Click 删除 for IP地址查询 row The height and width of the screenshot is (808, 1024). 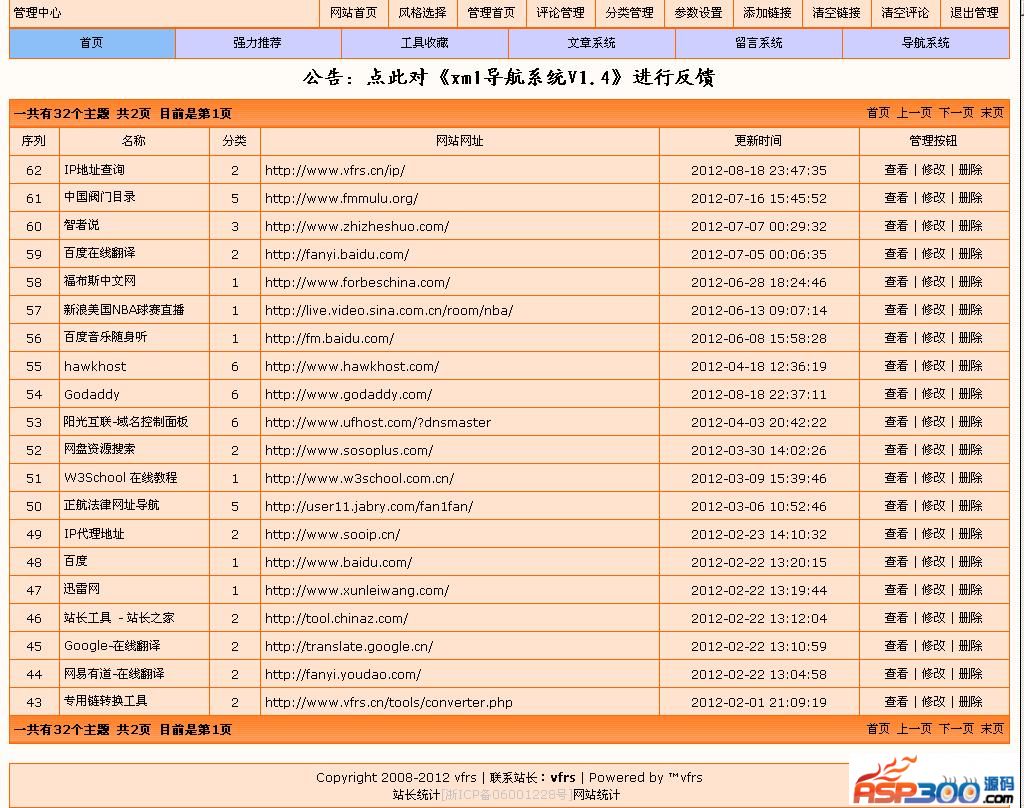(970, 170)
